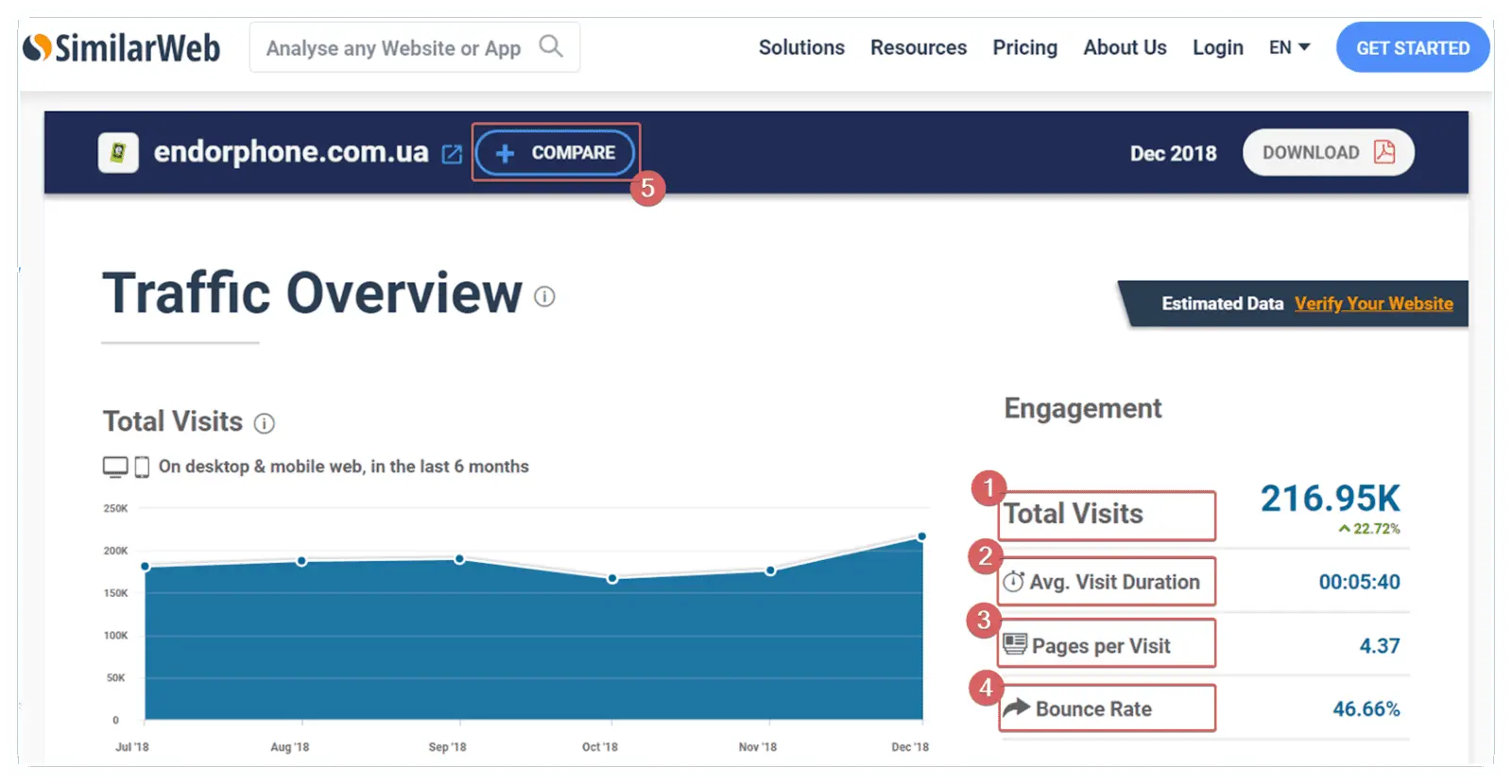Click the Nov '18 data point on chart
The image size is (1512, 784).
pos(770,571)
